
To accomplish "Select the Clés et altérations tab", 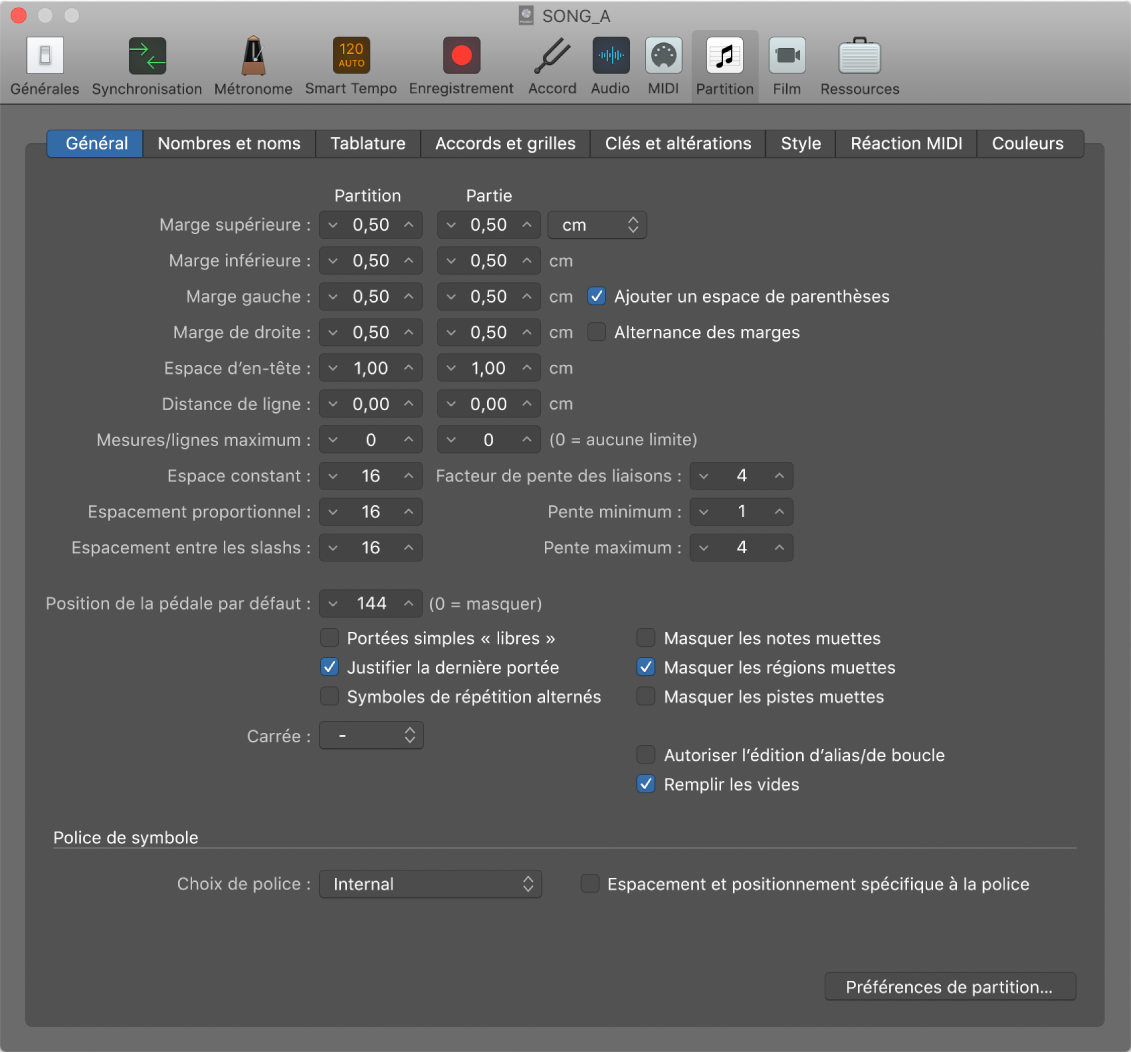I will [677, 143].
